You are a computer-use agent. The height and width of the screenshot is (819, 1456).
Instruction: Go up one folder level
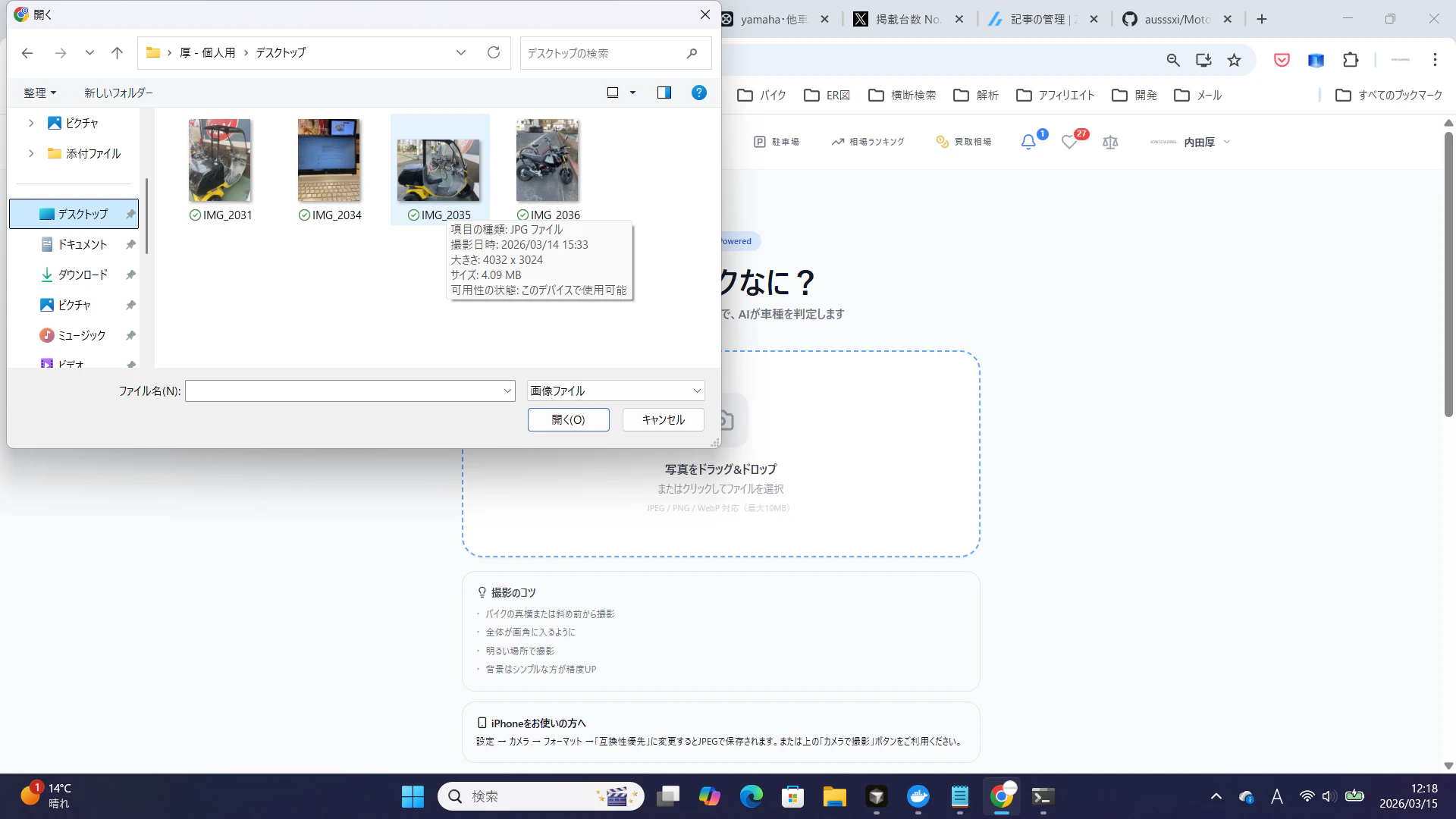pyautogui.click(x=117, y=53)
